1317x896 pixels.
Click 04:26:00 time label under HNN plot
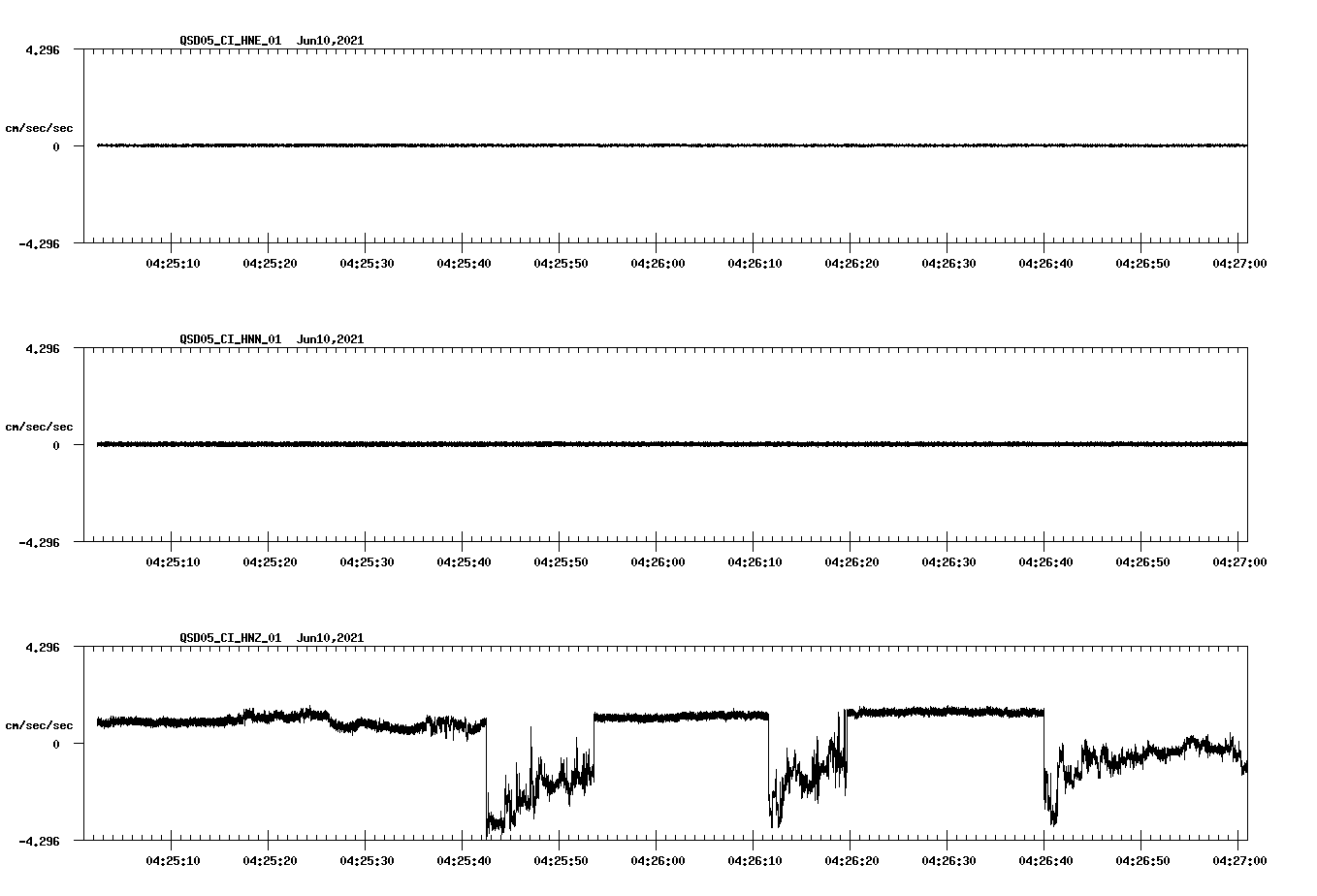(658, 561)
